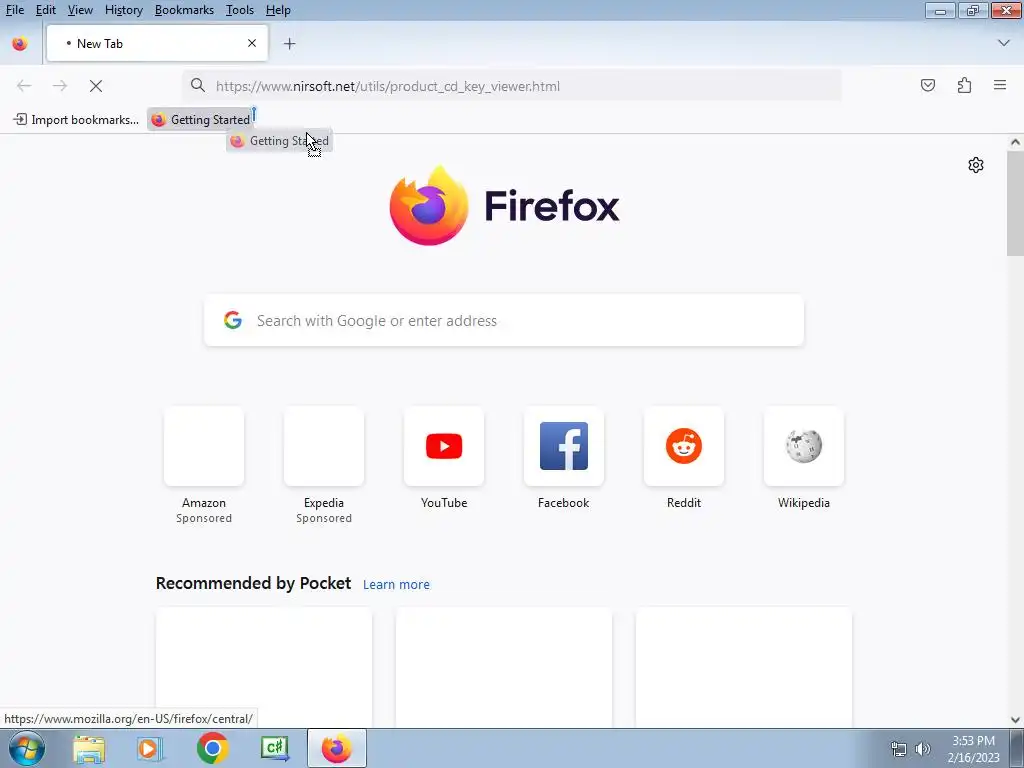Open the Help menu

[278, 10]
